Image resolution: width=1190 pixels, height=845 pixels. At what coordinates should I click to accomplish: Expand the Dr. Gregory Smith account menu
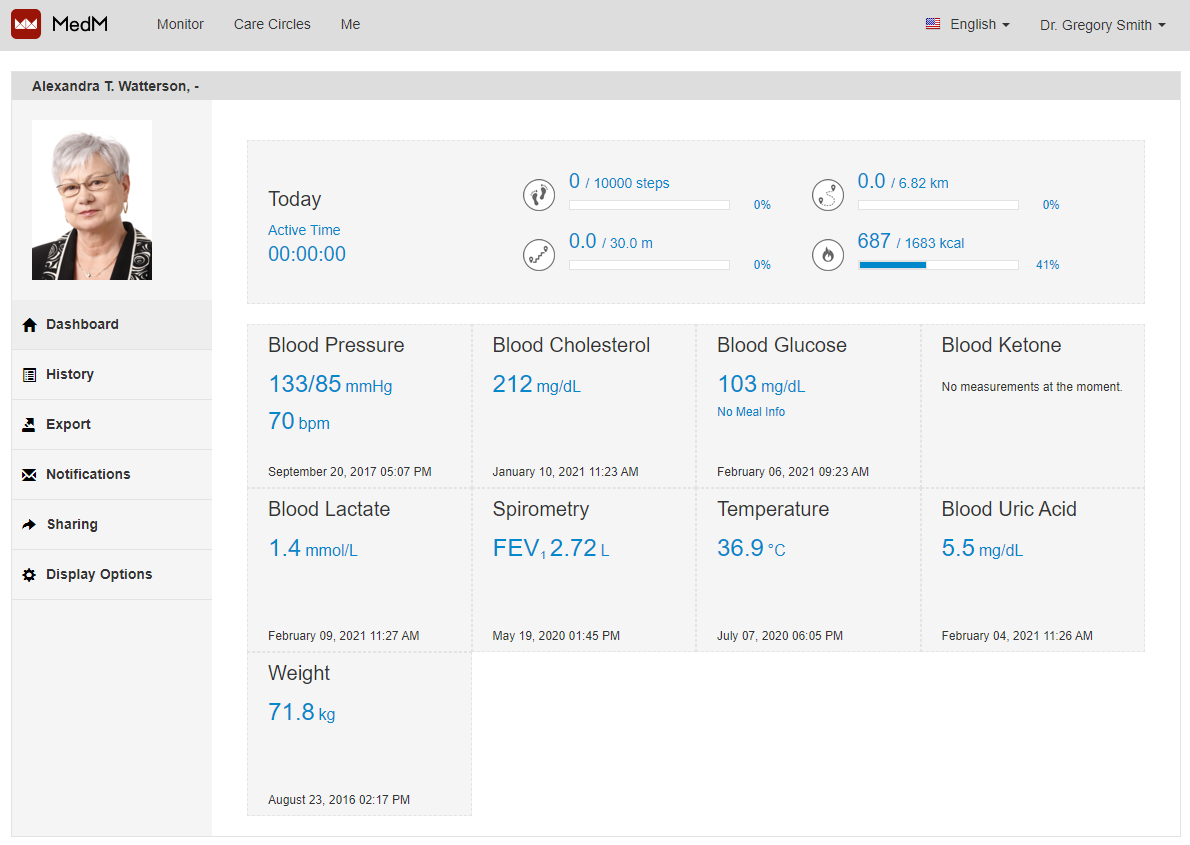[1102, 25]
